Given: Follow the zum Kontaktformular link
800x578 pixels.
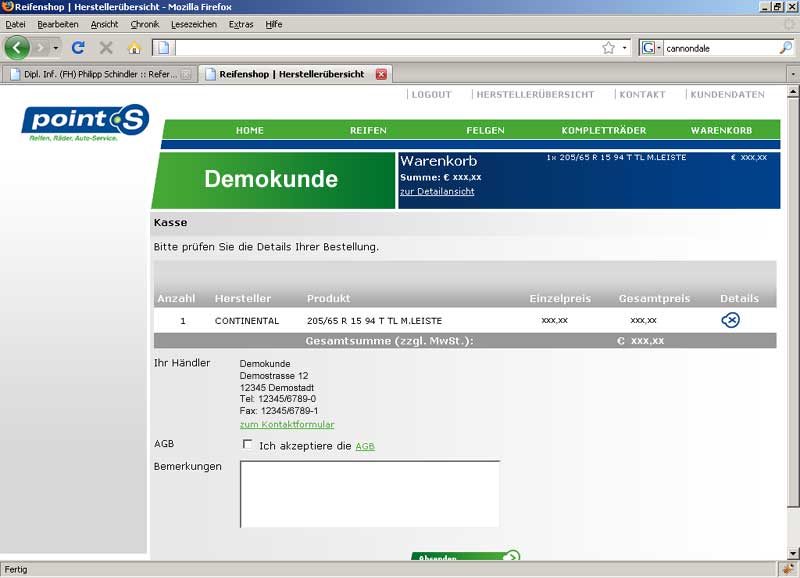Looking at the screenshot, I should [287, 425].
